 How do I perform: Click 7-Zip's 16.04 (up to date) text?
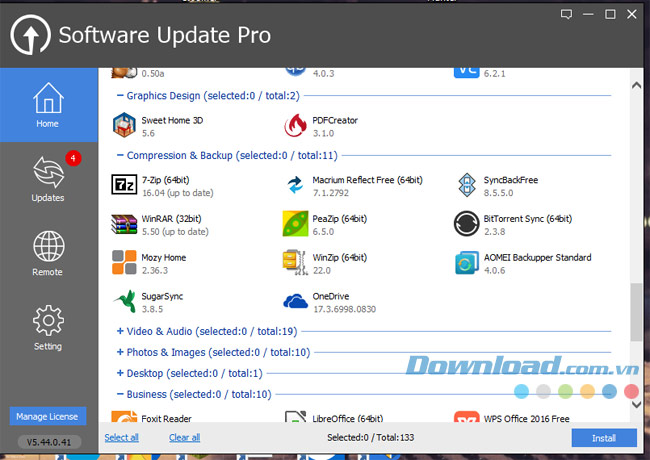(178, 193)
